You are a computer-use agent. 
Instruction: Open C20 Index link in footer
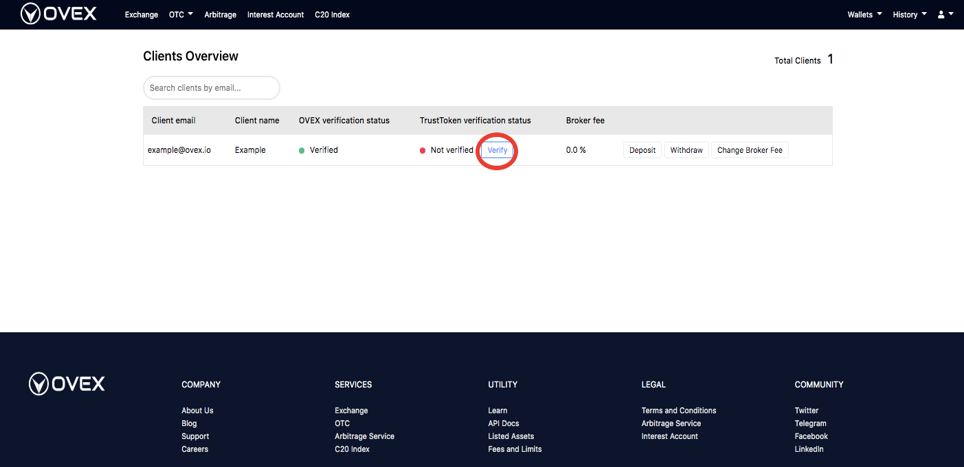[352, 449]
